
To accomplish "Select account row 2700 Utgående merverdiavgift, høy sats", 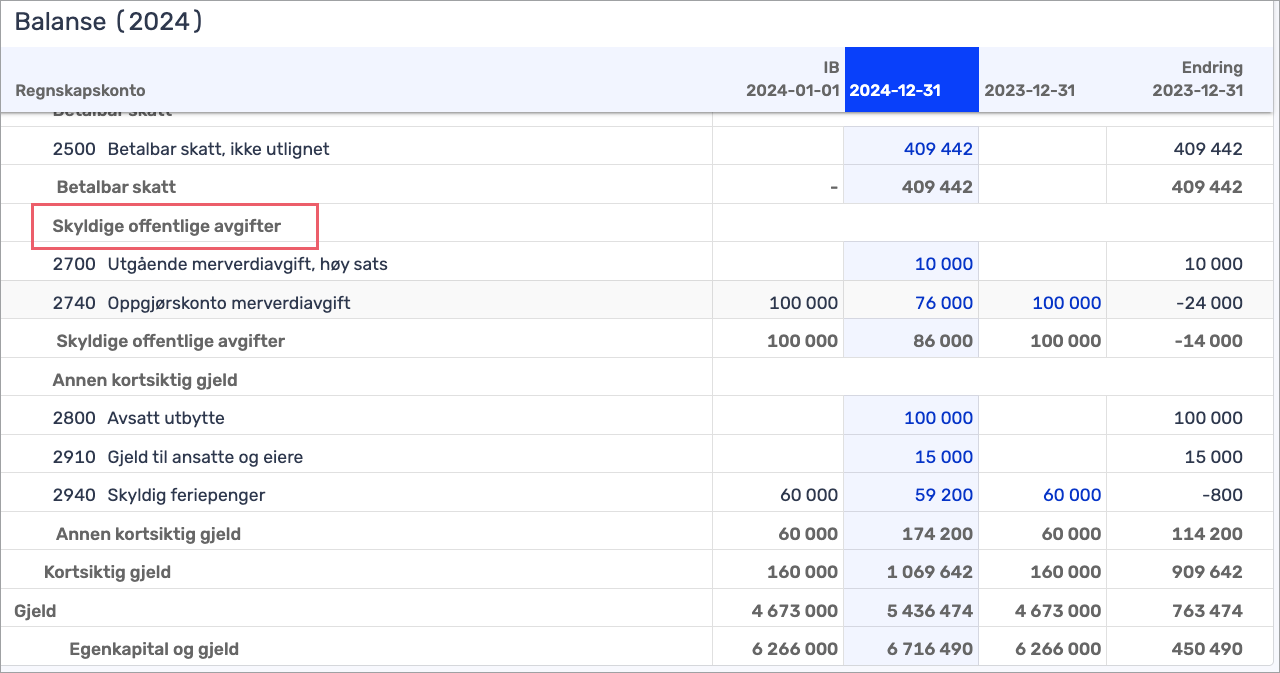I will point(220,264).
